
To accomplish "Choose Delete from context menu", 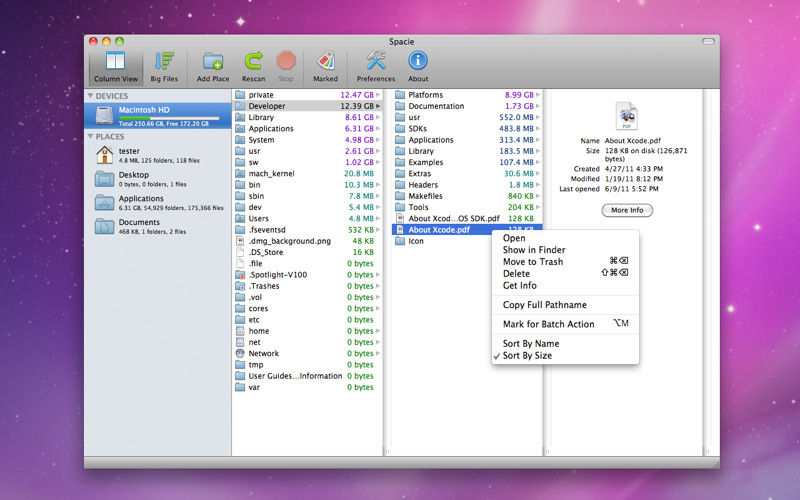I will 565,273.
